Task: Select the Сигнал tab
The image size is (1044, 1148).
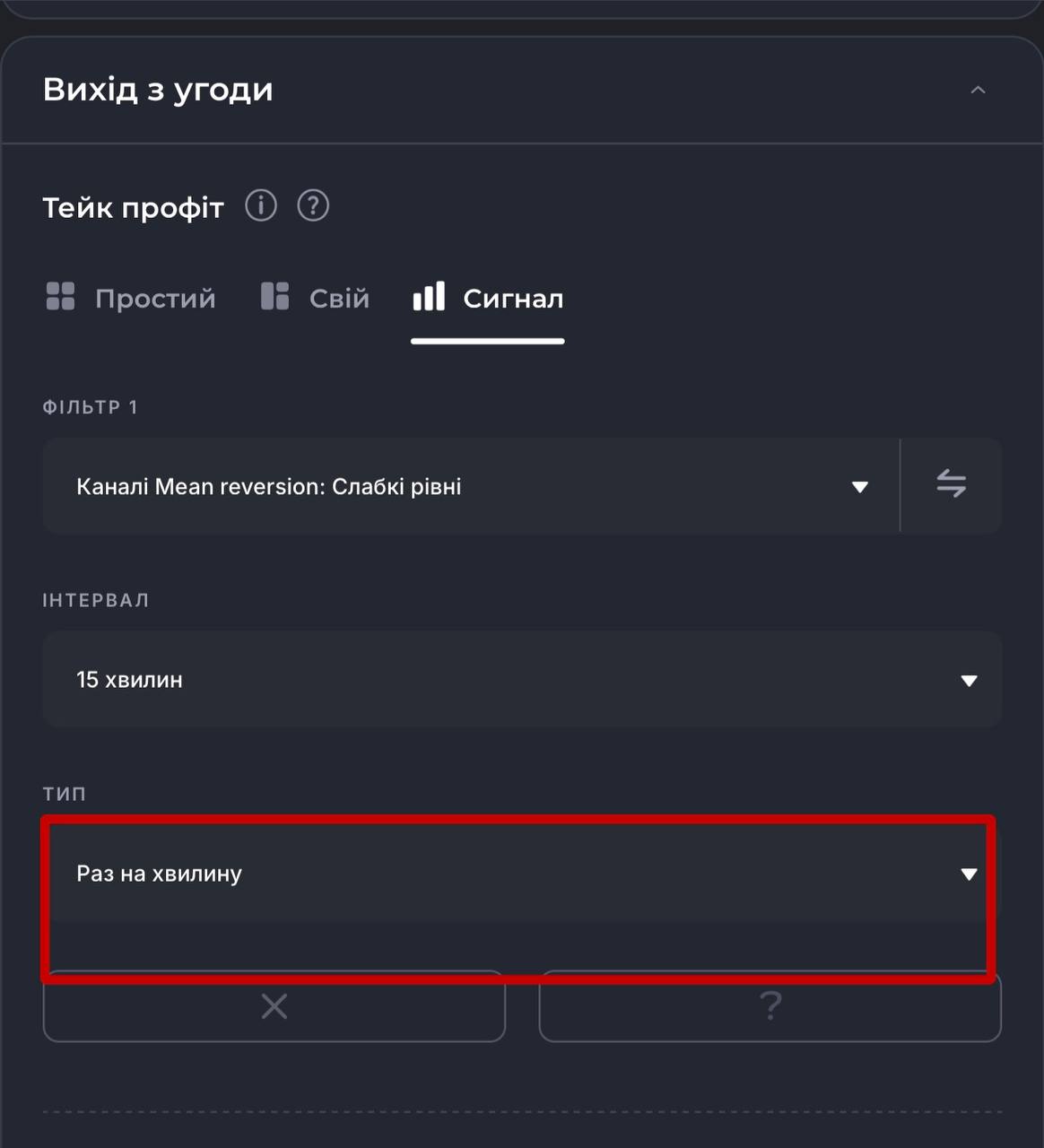Action: coord(513,298)
